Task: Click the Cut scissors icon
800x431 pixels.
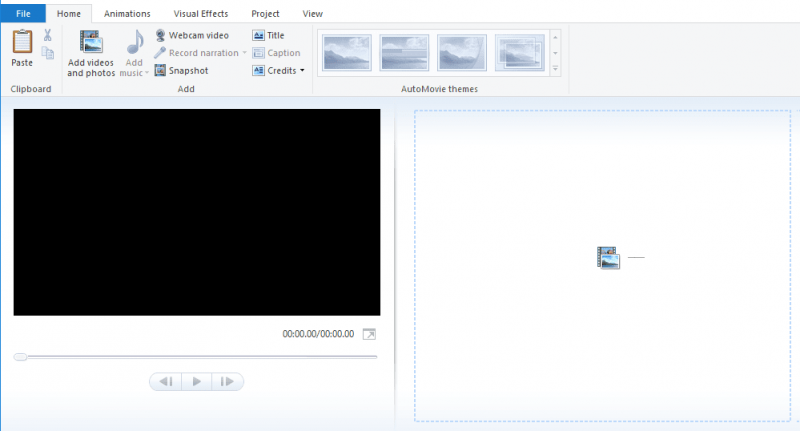Action: click(47, 35)
